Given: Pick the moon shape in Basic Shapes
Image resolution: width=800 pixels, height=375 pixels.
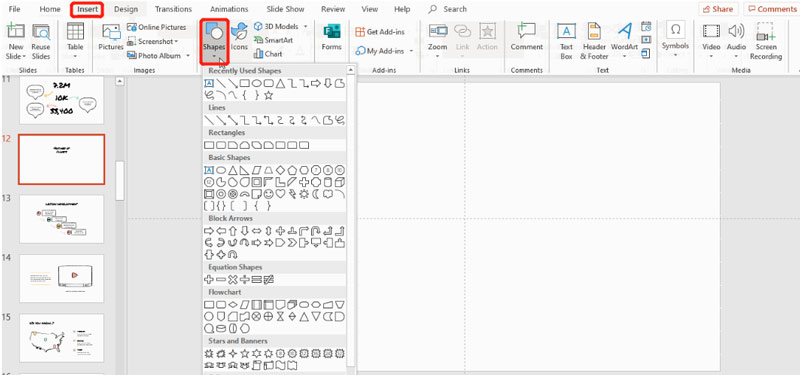Looking at the screenshot, I should click(316, 194).
